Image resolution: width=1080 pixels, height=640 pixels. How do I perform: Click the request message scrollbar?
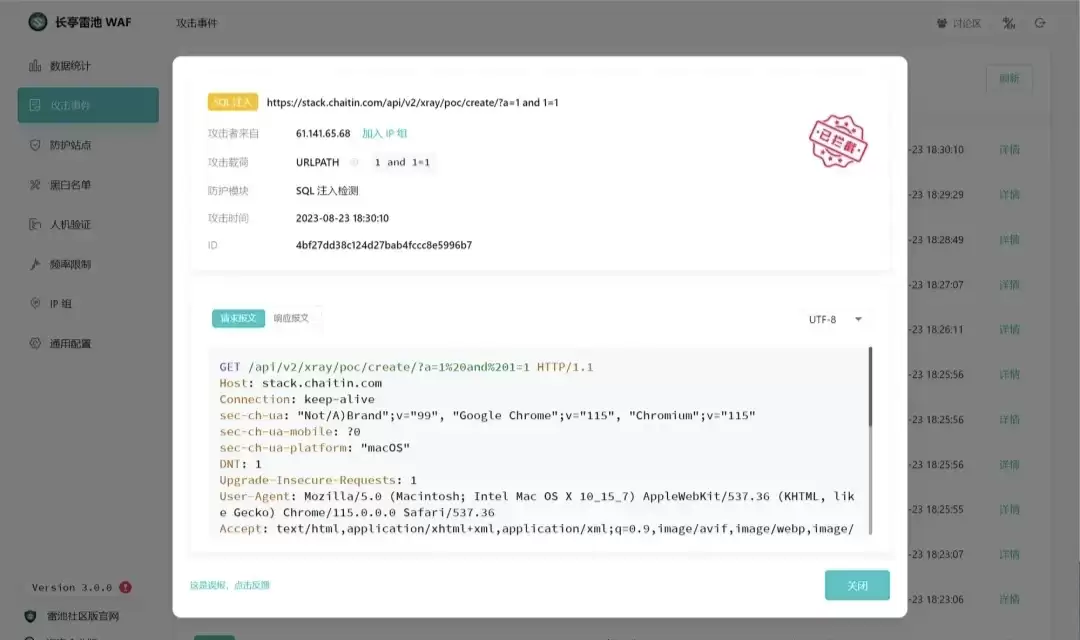[x=870, y=388]
